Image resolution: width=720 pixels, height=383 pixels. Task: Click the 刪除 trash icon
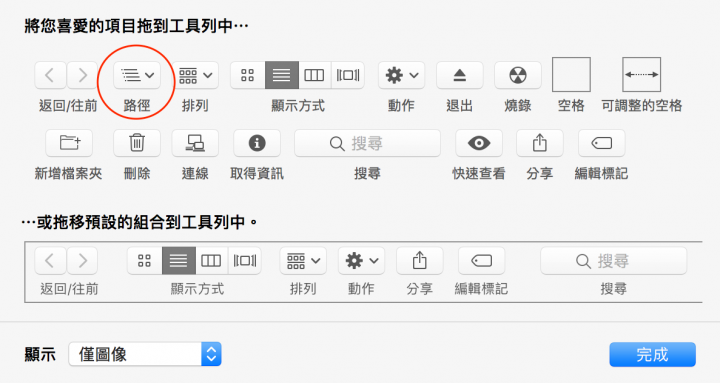coord(137,143)
